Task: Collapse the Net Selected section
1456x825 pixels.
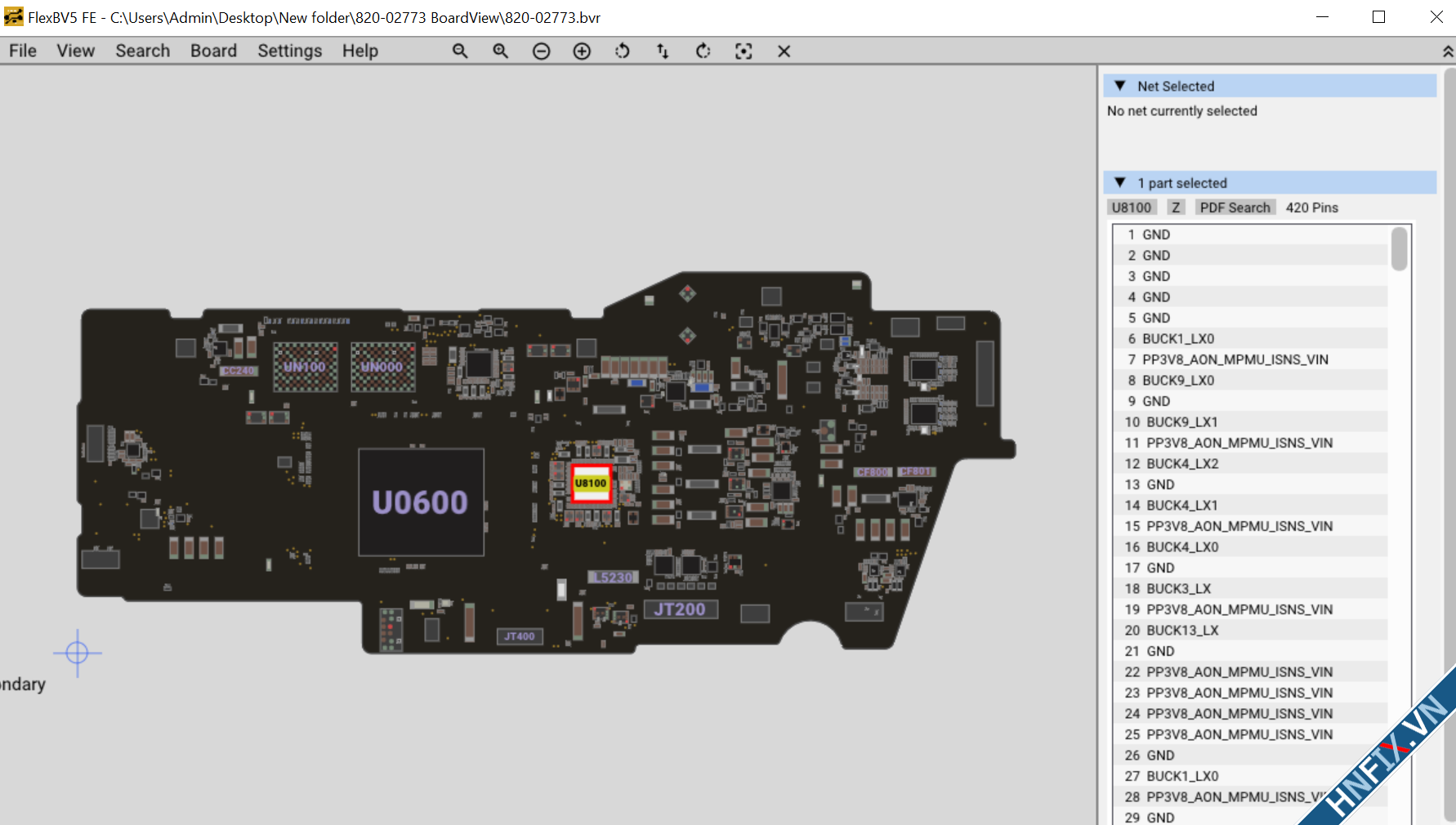Action: point(1120,86)
